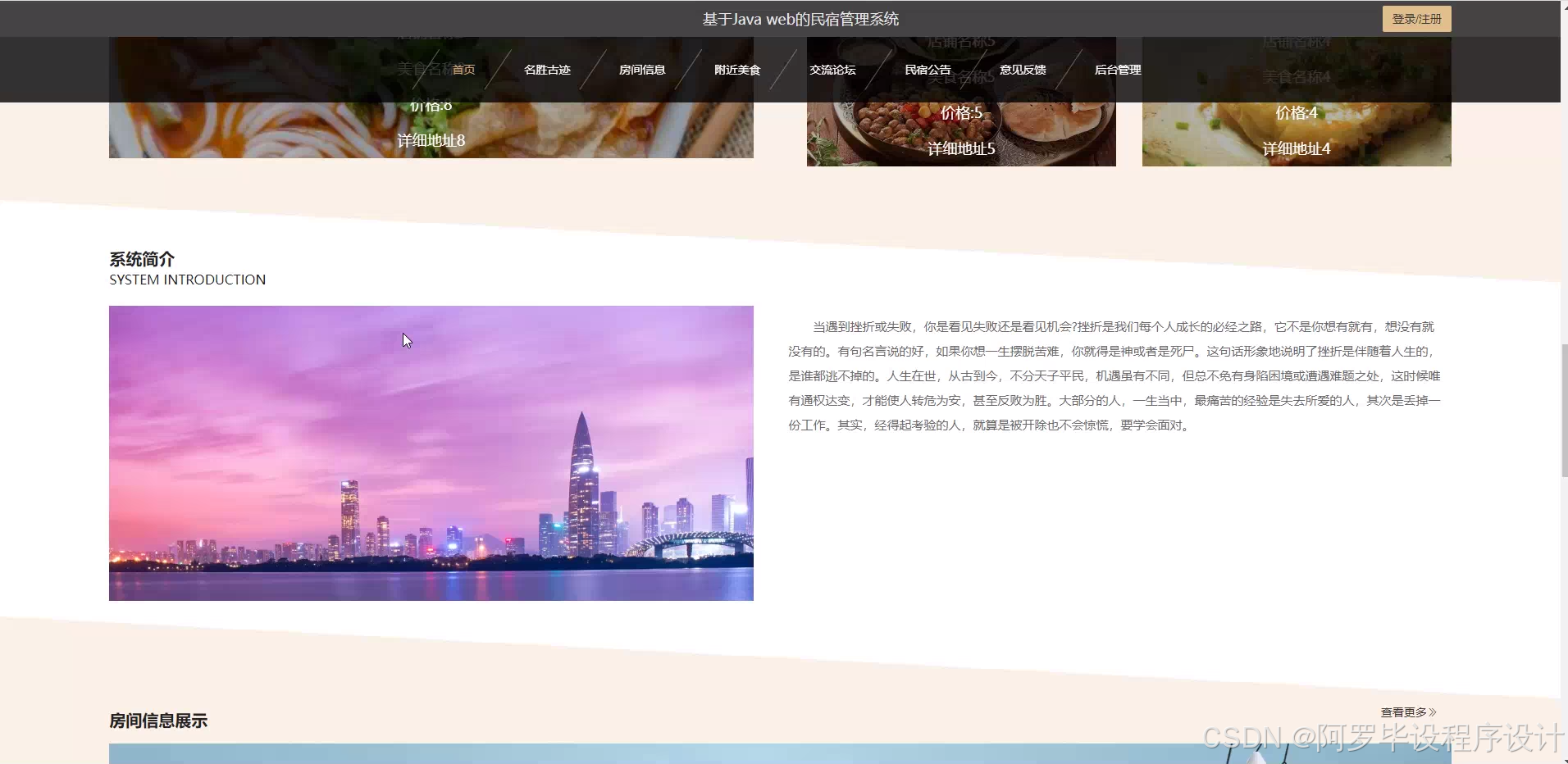Click the SYSTEM INTRODUCTION subtitle
This screenshot has width=1568, height=764.
[x=188, y=280]
